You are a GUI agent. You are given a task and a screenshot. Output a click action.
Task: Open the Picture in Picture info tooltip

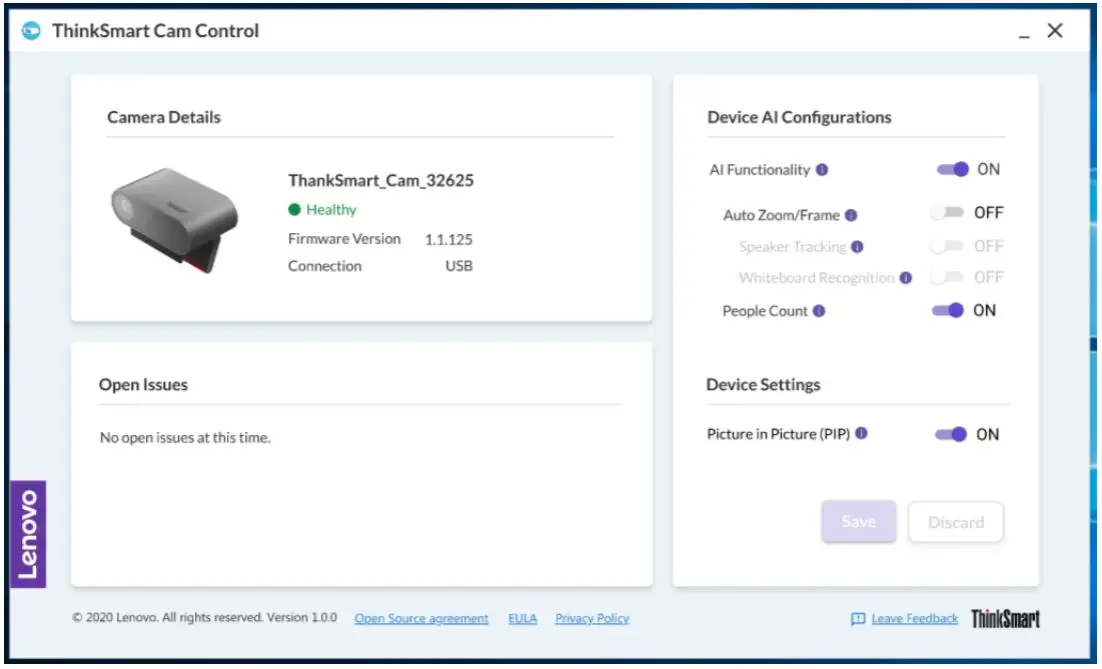[x=861, y=433]
